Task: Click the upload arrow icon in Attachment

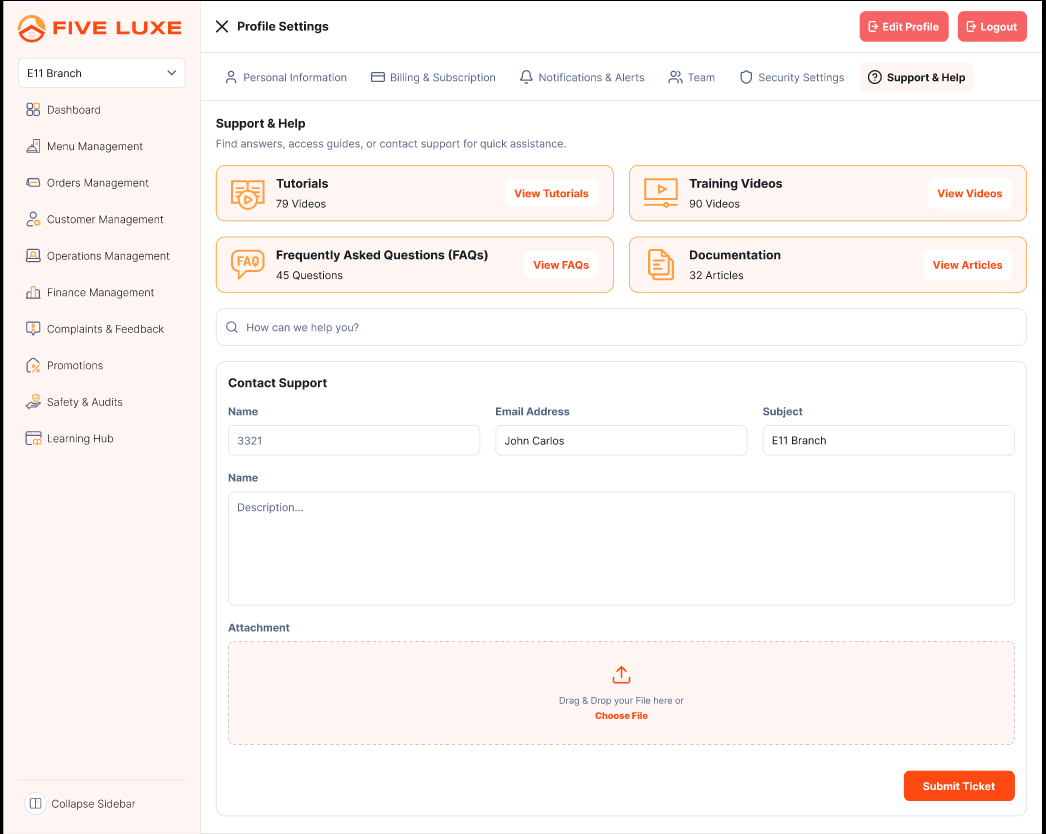Action: 621,675
